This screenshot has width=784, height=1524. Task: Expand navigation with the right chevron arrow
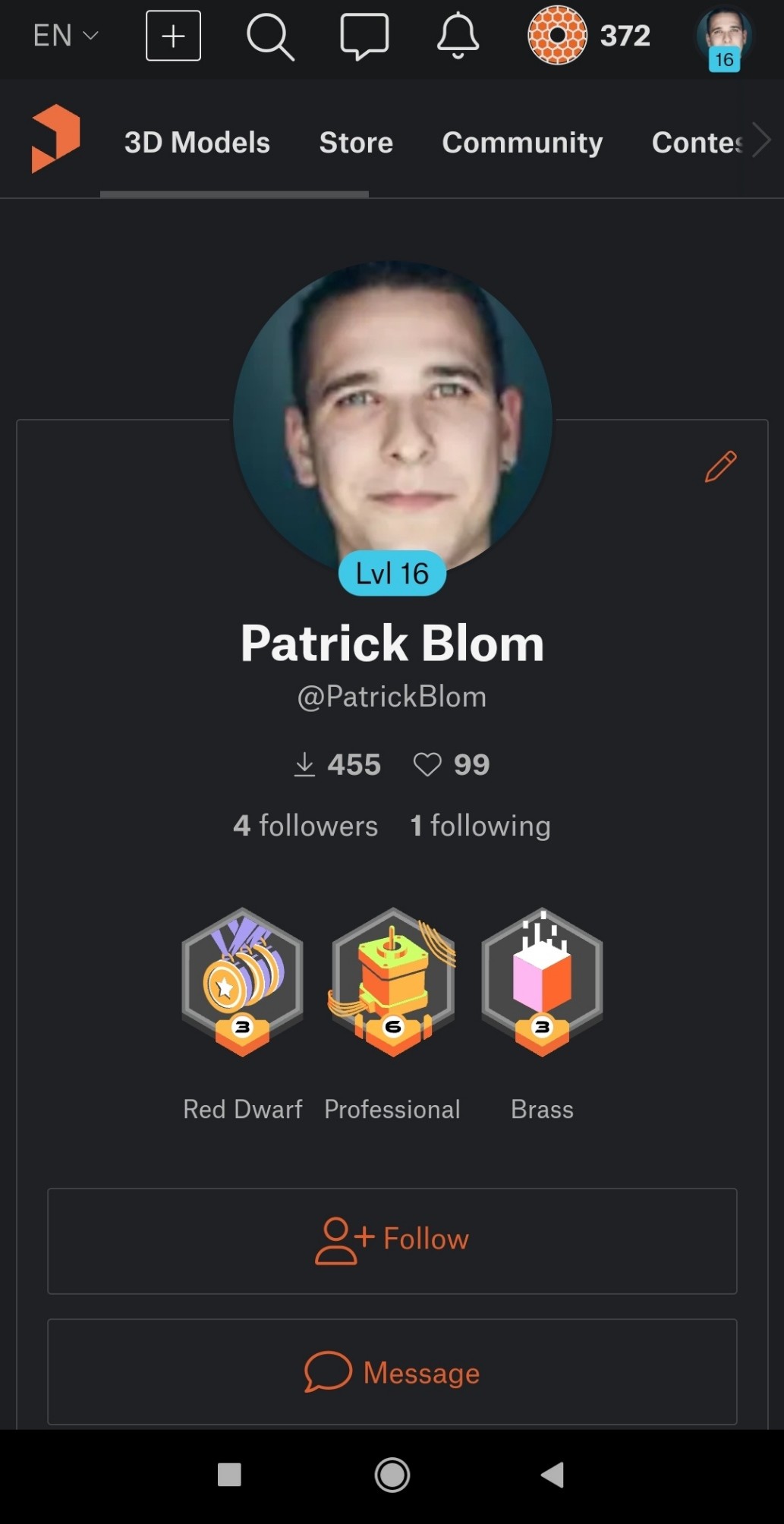click(x=761, y=140)
